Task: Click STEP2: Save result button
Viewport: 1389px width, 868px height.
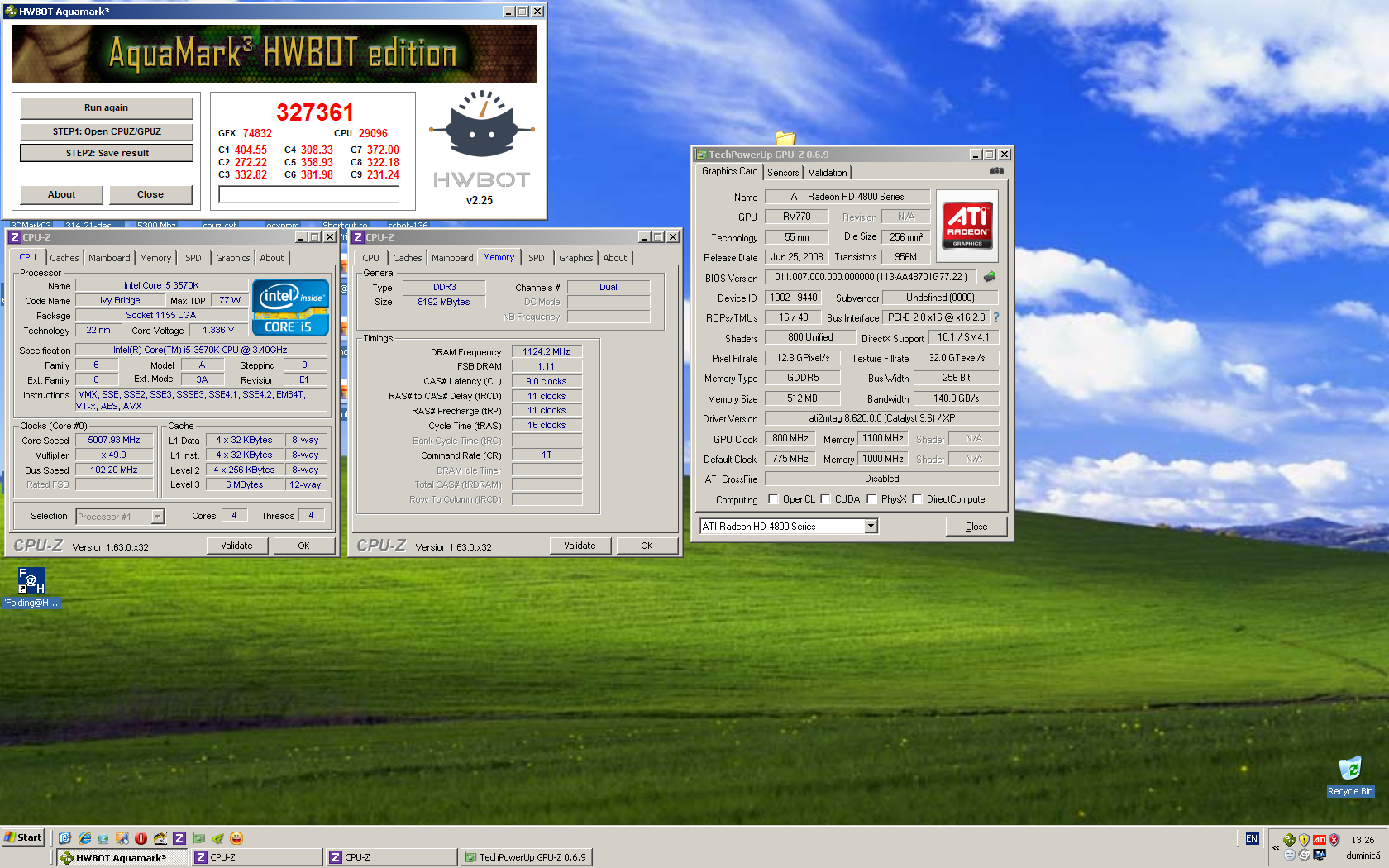Action: coord(107,153)
